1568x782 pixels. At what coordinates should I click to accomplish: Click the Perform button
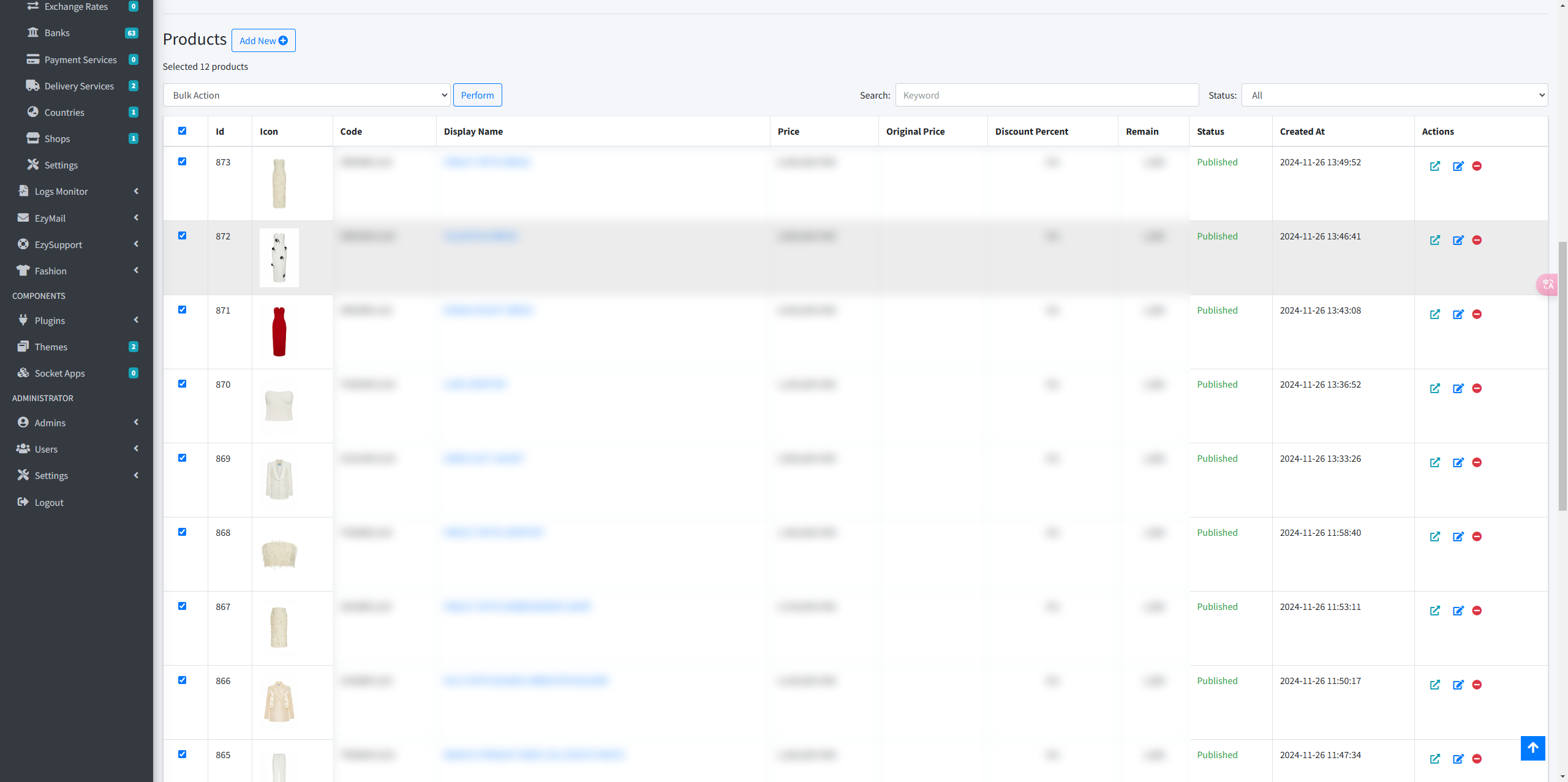[x=477, y=95]
